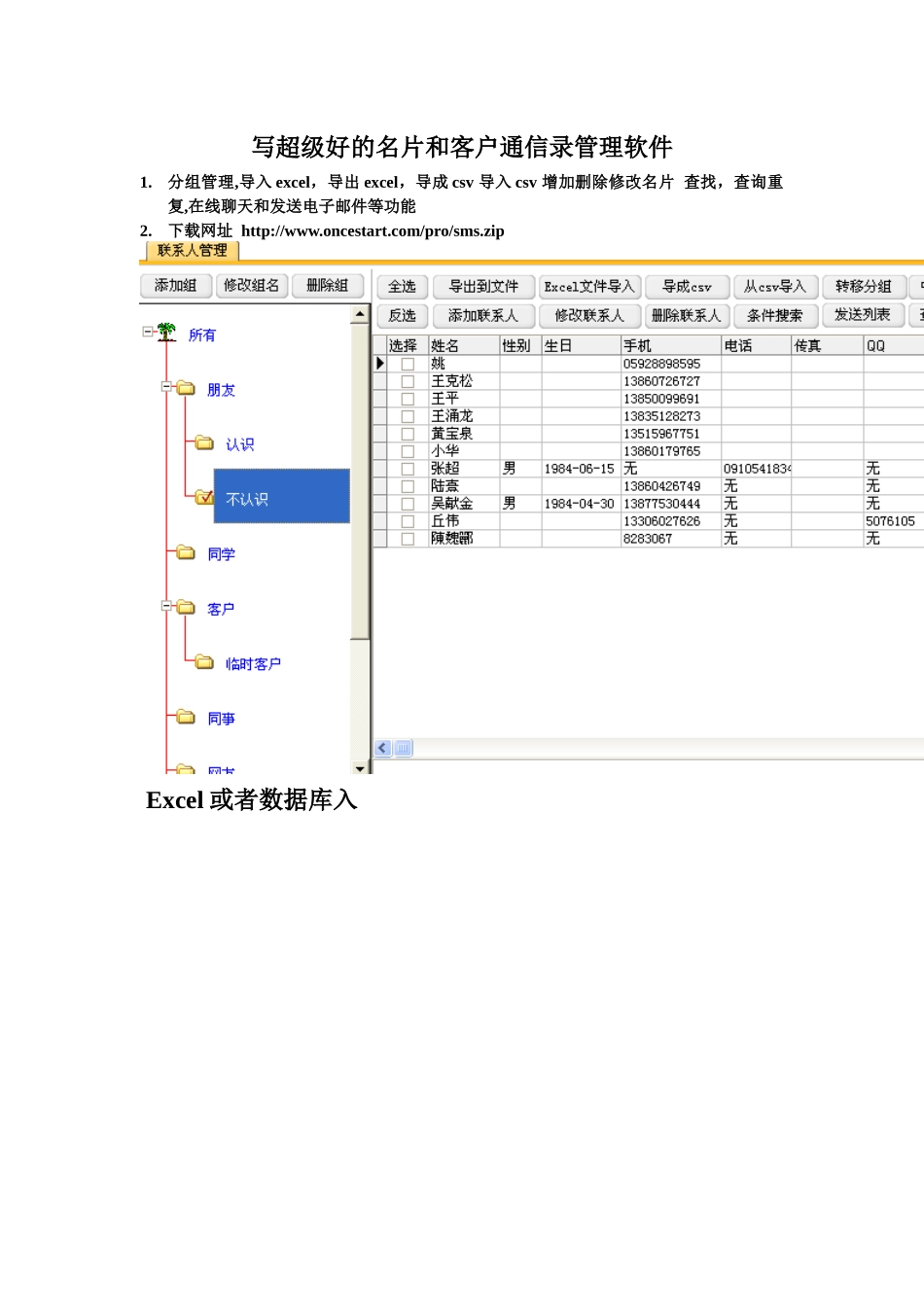Select the 同学 folder icon

point(186,552)
